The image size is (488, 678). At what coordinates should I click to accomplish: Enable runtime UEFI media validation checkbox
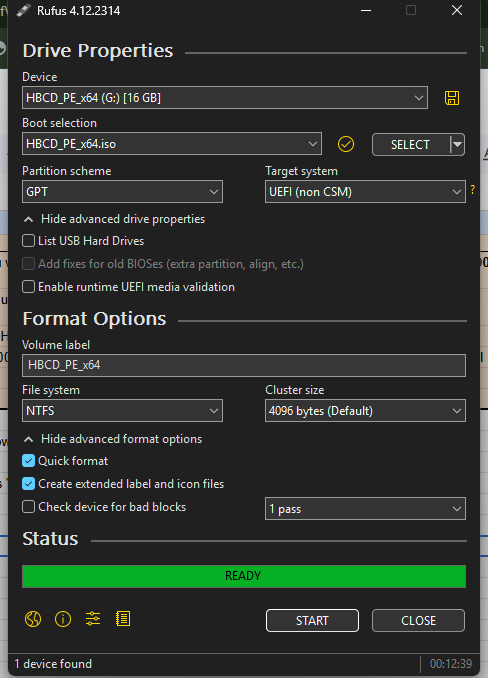click(29, 287)
